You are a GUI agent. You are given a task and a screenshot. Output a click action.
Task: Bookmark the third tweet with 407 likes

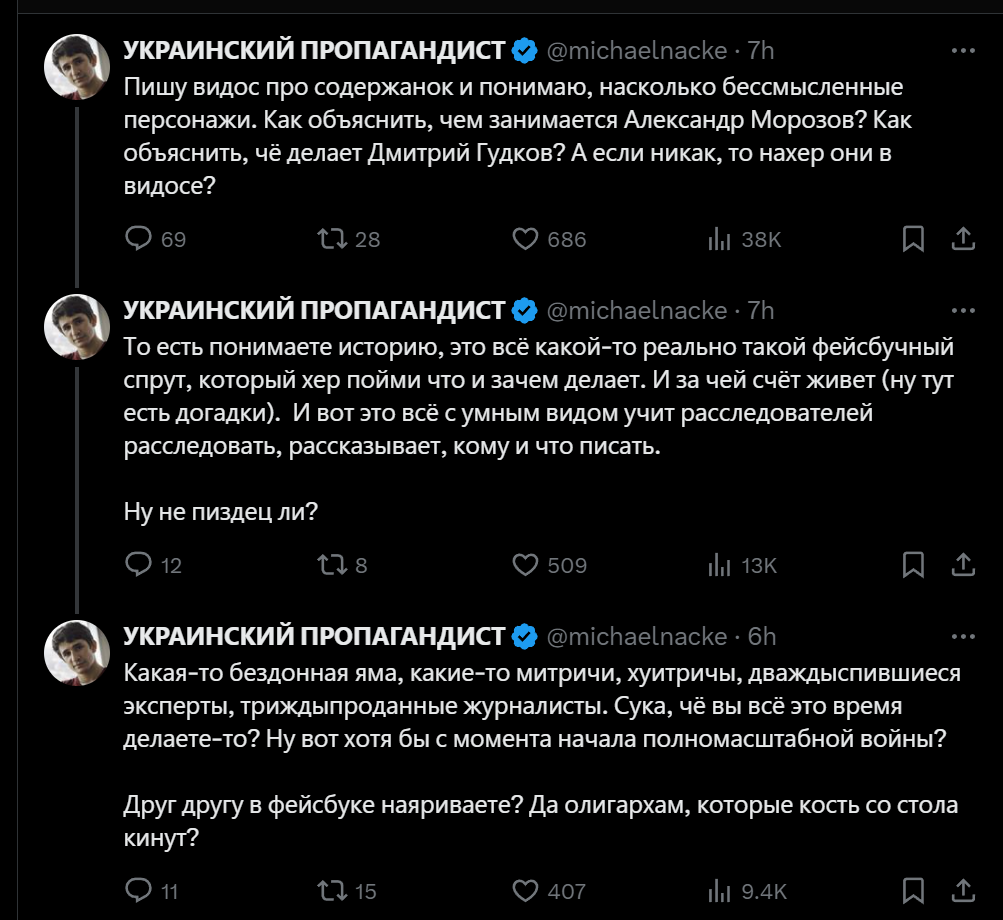pos(913,890)
